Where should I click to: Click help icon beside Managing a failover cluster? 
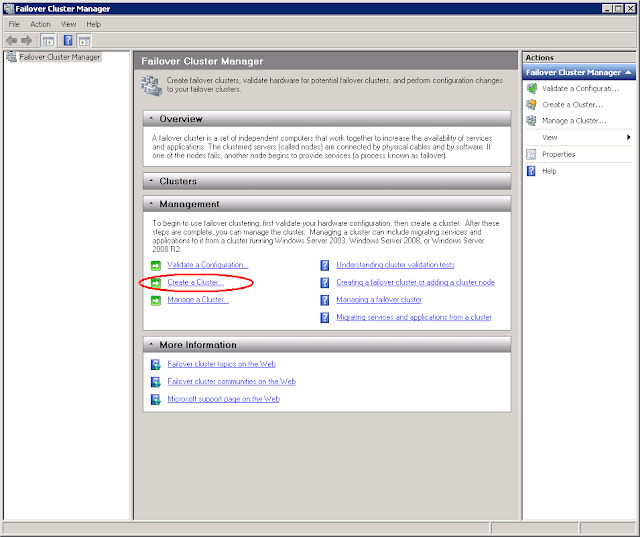[325, 300]
